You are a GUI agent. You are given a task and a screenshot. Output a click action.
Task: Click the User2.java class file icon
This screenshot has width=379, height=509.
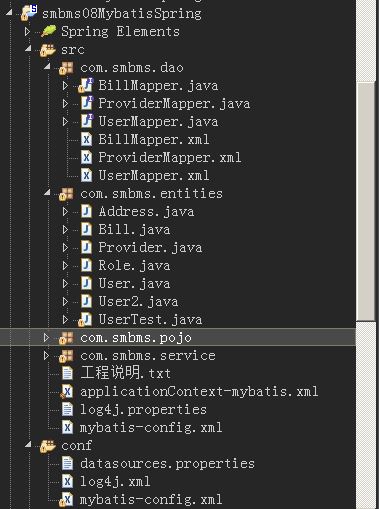pos(87,301)
